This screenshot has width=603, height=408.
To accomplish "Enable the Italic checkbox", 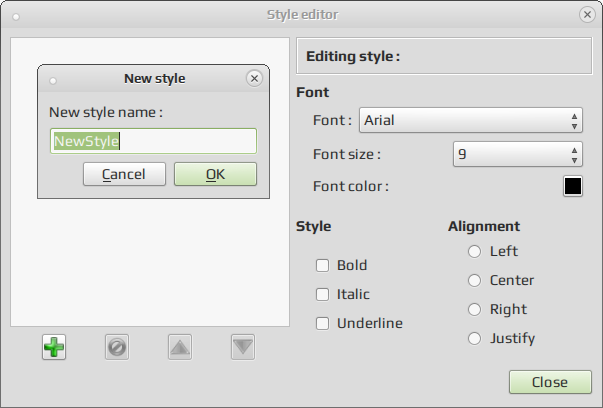I will coord(322,295).
